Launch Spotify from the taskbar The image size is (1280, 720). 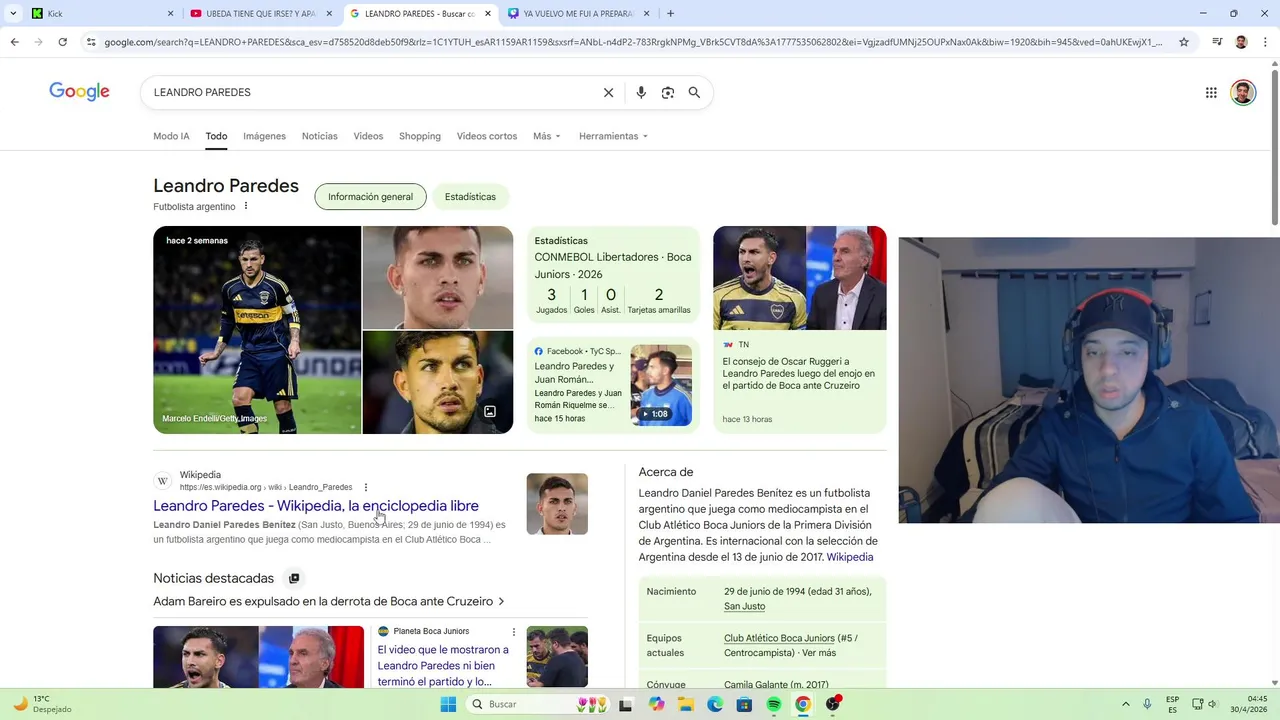(774, 704)
